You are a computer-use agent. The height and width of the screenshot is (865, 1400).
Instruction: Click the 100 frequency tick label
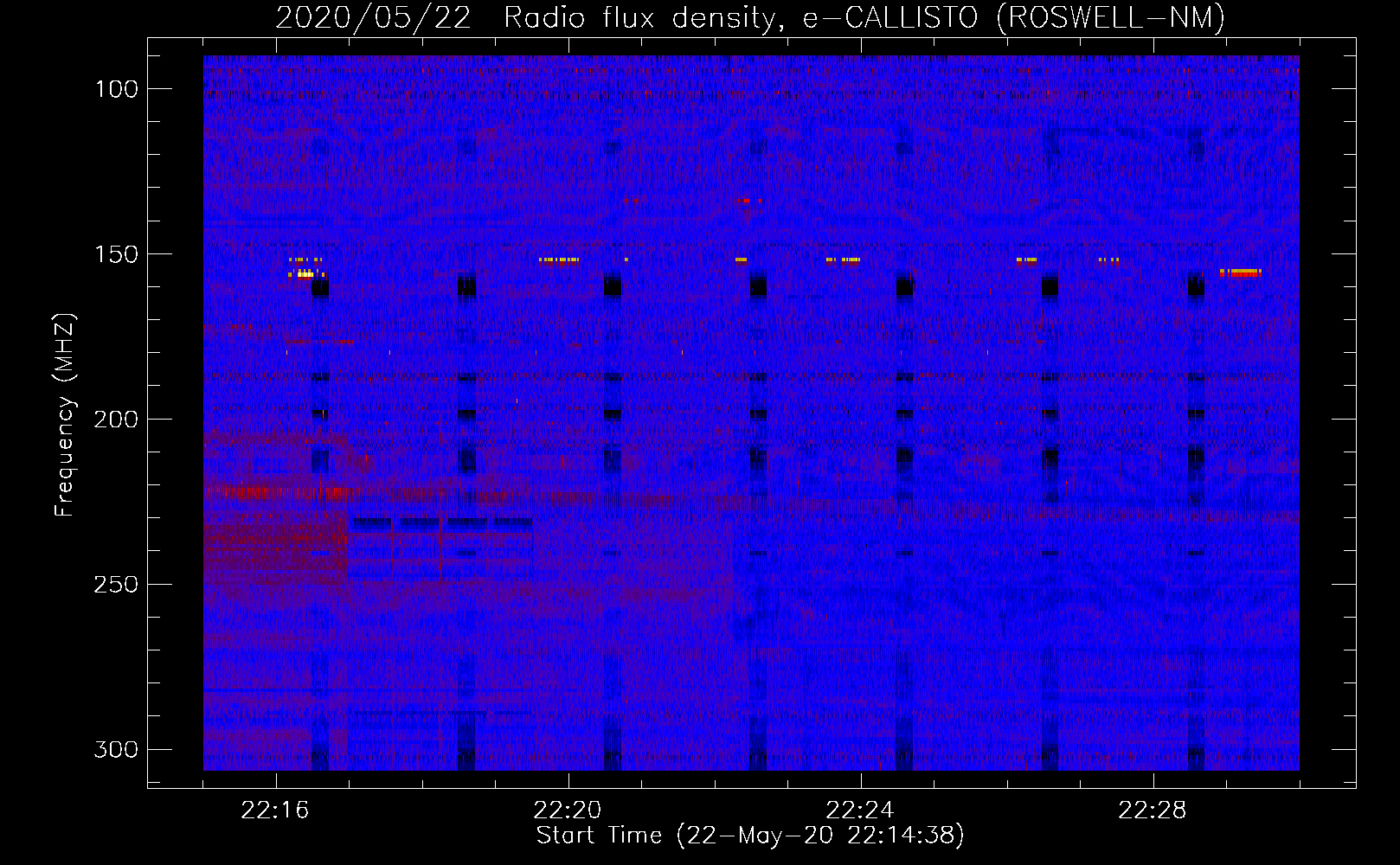(x=115, y=89)
